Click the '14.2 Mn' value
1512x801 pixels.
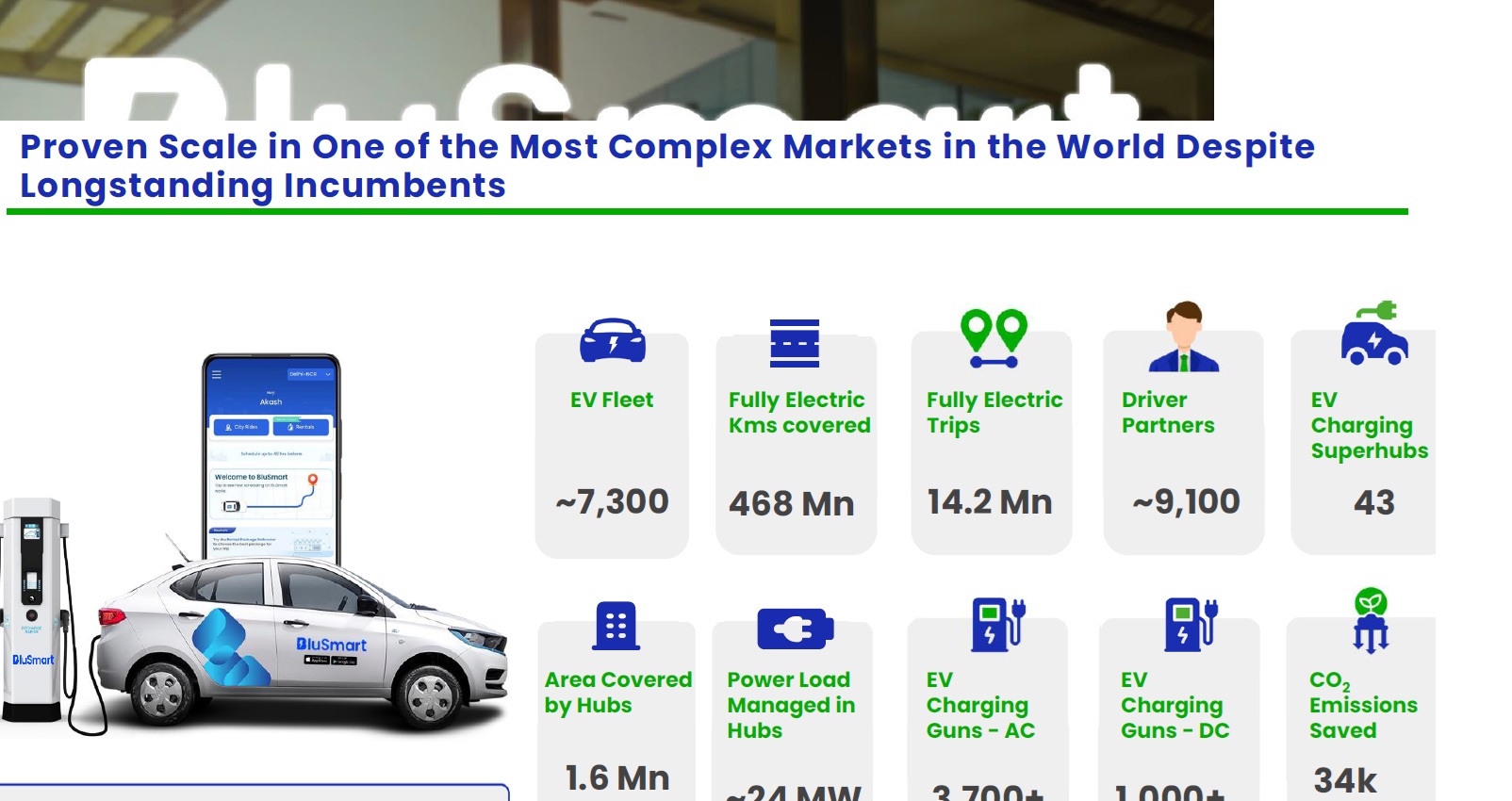[x=990, y=501]
